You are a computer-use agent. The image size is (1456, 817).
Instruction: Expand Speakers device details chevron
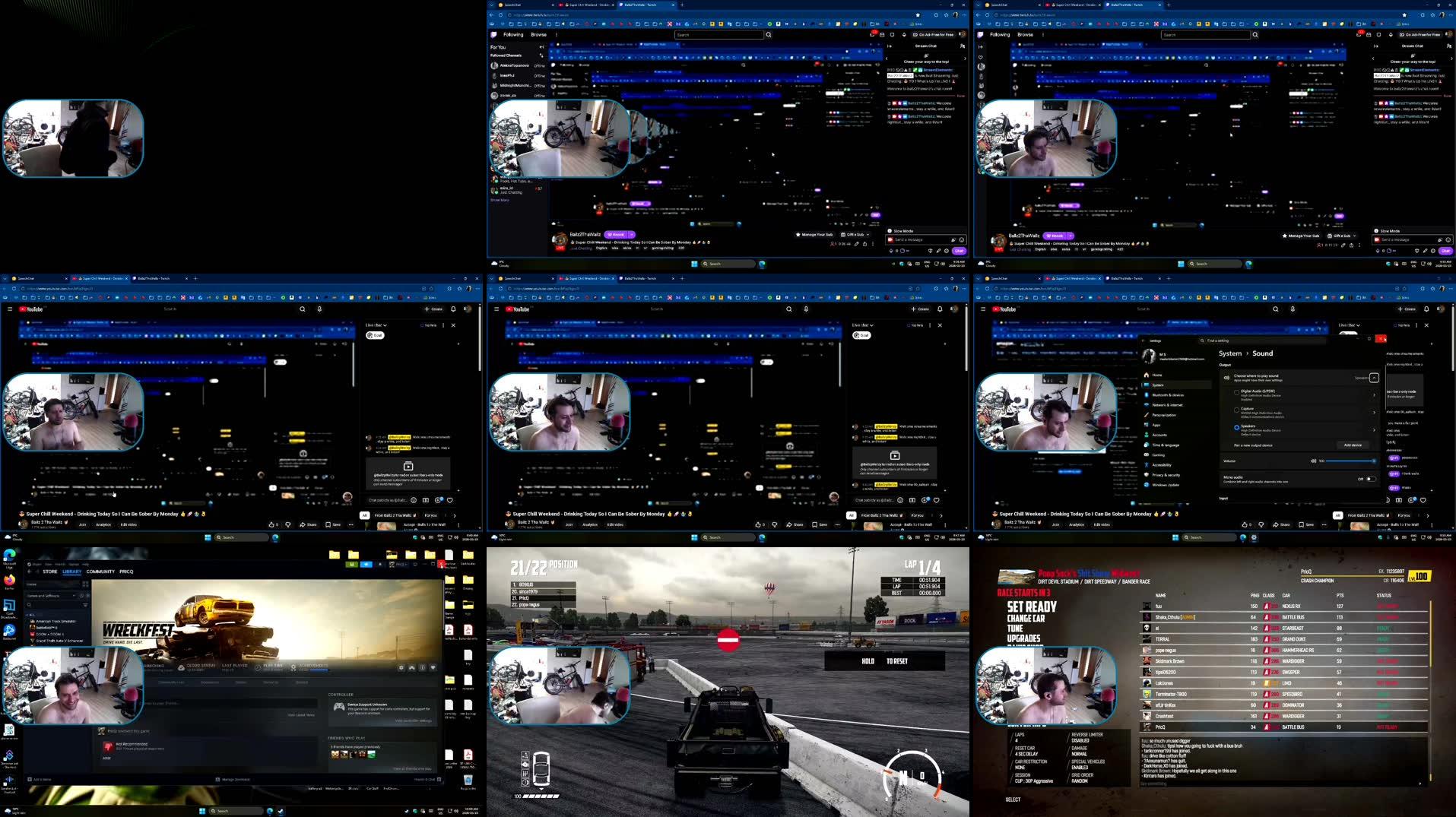tap(1374, 429)
